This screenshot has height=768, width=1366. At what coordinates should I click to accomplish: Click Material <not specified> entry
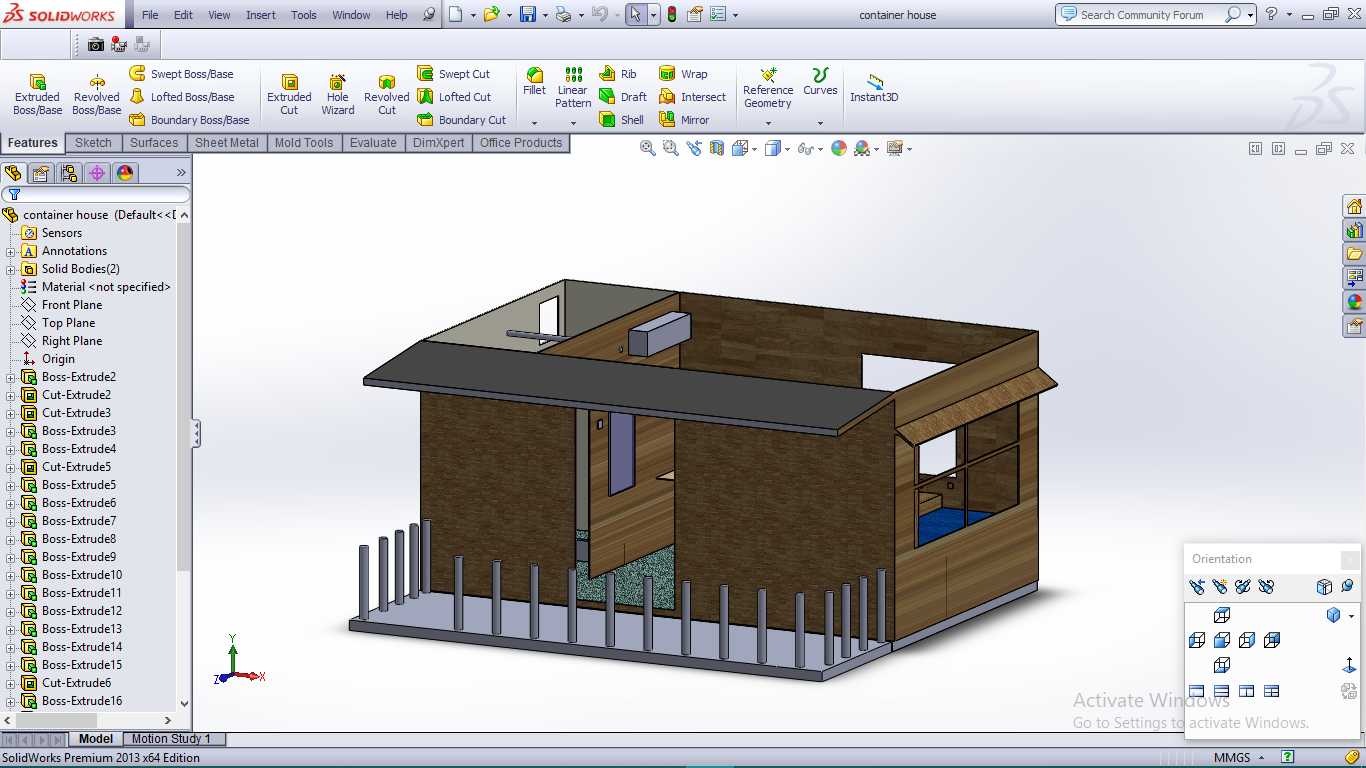[106, 287]
